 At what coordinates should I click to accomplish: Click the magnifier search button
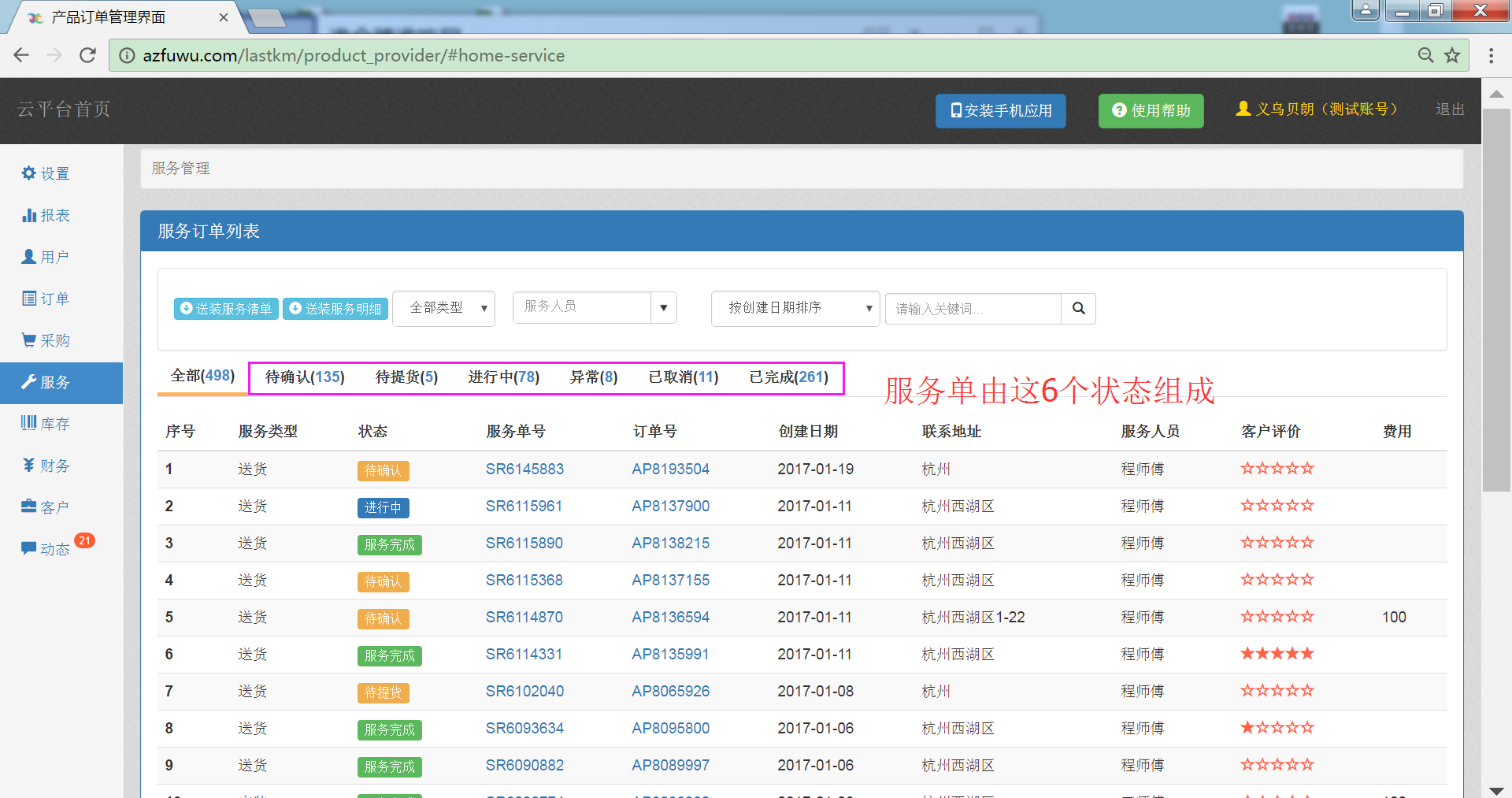[x=1079, y=308]
